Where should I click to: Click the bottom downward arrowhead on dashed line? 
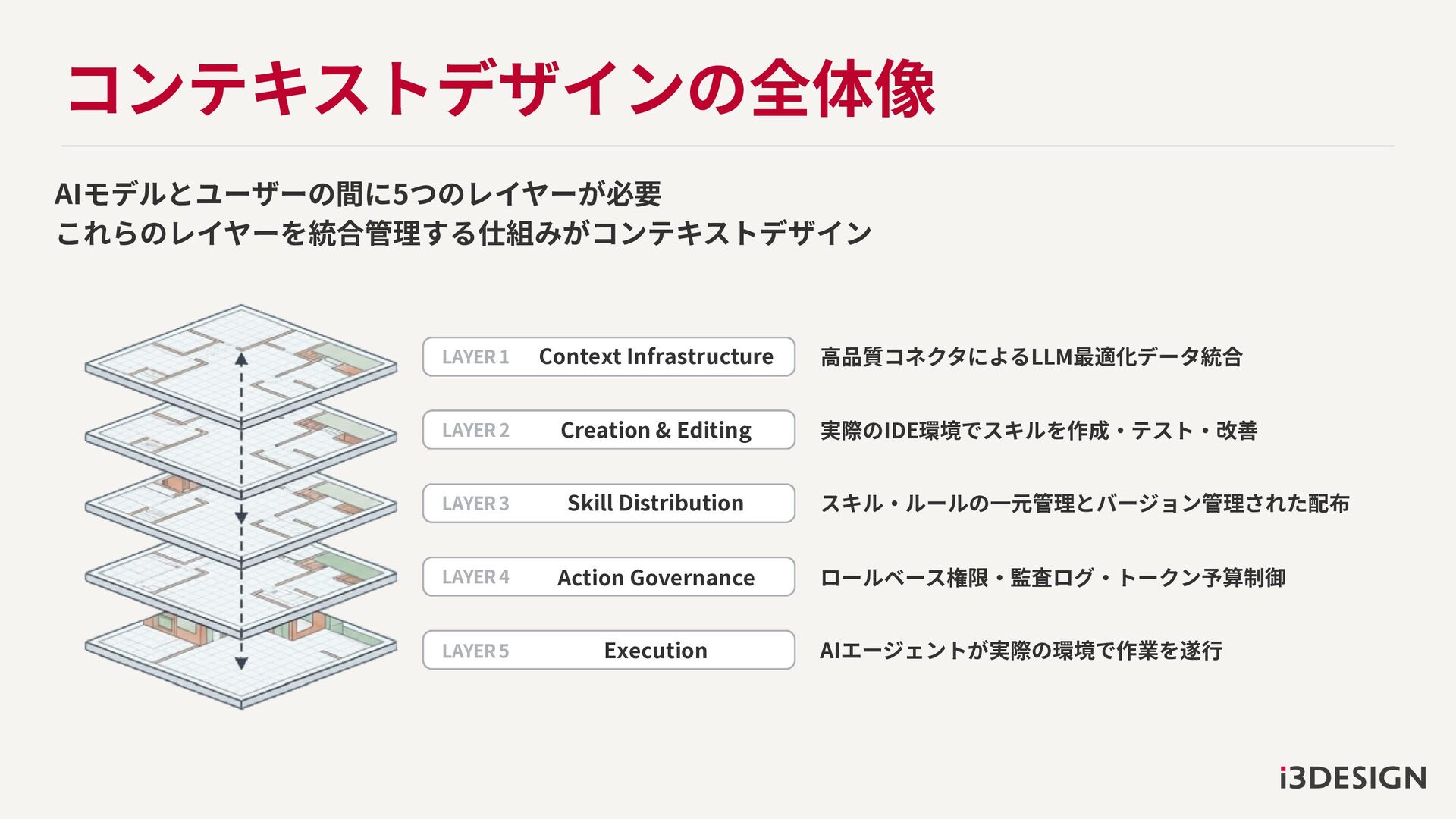(x=241, y=664)
